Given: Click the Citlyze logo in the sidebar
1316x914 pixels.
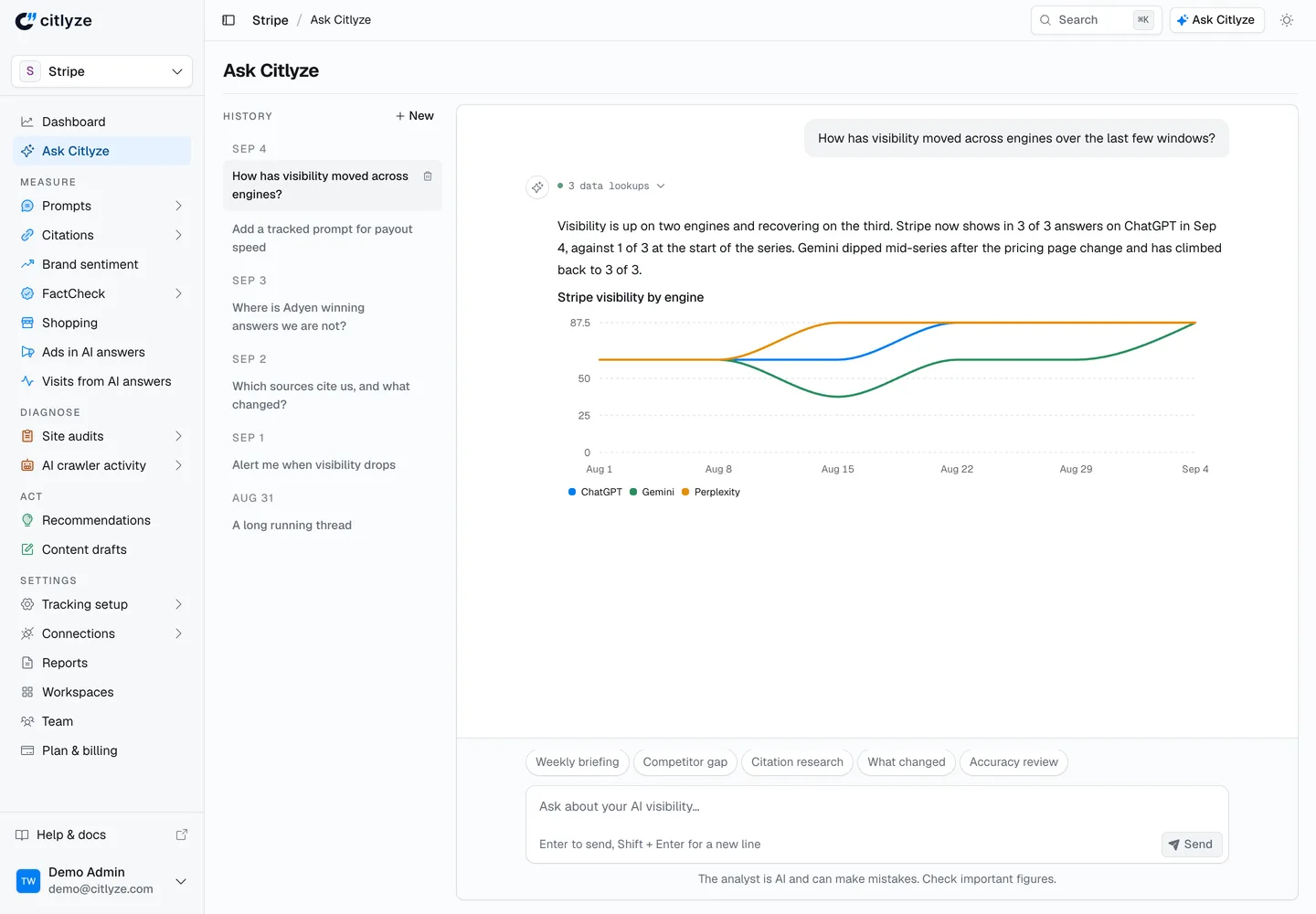Looking at the screenshot, I should [x=54, y=21].
